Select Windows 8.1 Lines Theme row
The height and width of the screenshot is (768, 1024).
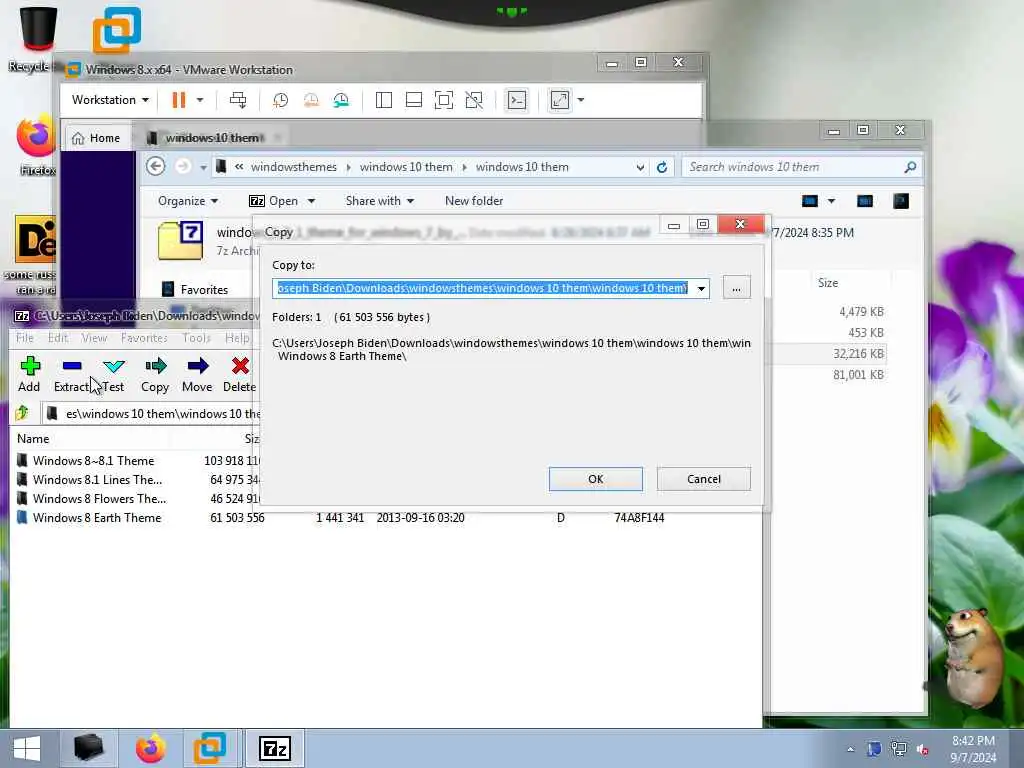[97, 479]
